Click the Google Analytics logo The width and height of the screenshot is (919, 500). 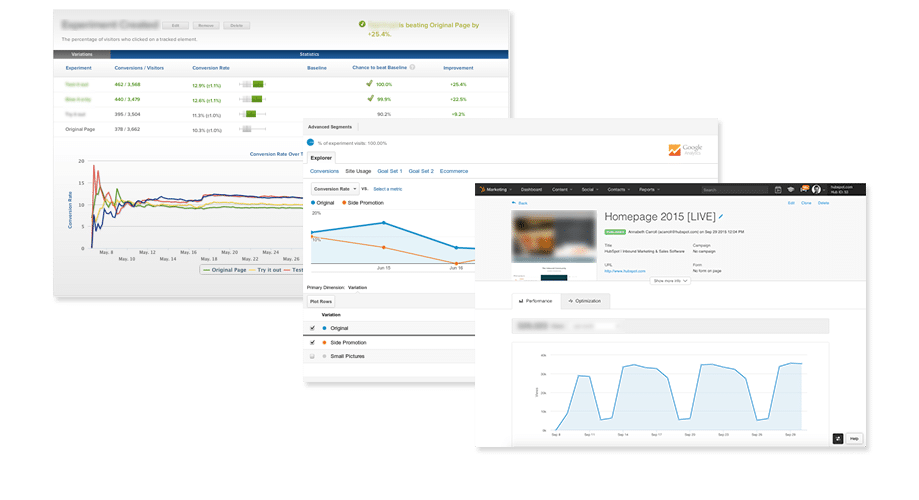(x=685, y=149)
